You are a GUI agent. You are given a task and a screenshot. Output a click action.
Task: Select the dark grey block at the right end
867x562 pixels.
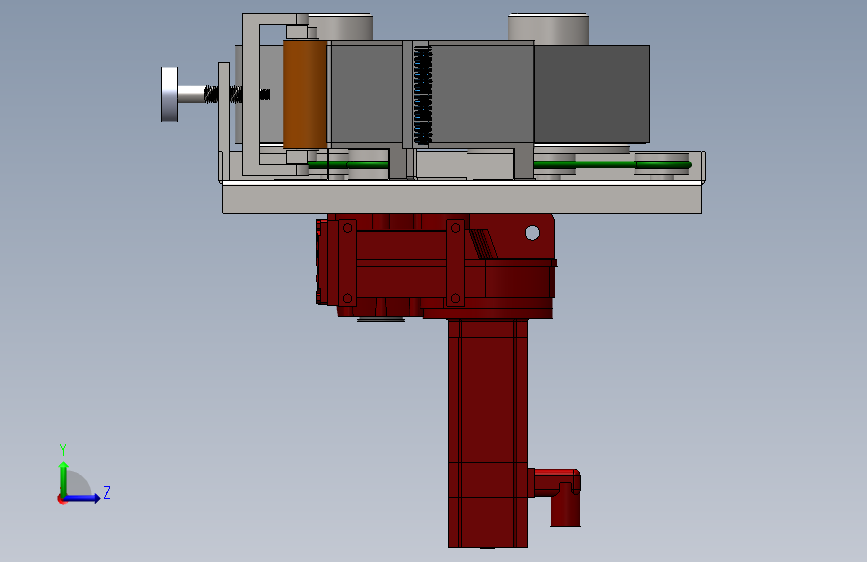pyautogui.click(x=592, y=94)
